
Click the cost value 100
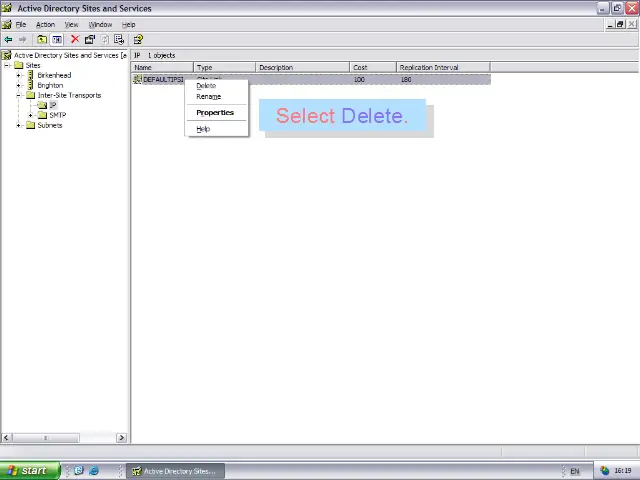[359, 80]
